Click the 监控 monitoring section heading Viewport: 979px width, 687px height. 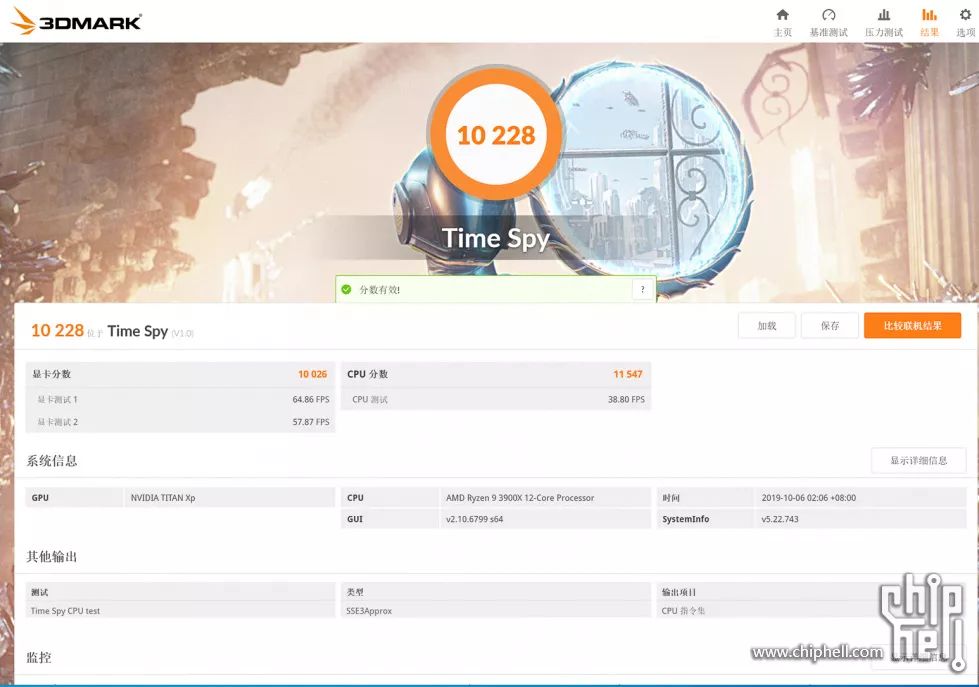point(39,657)
